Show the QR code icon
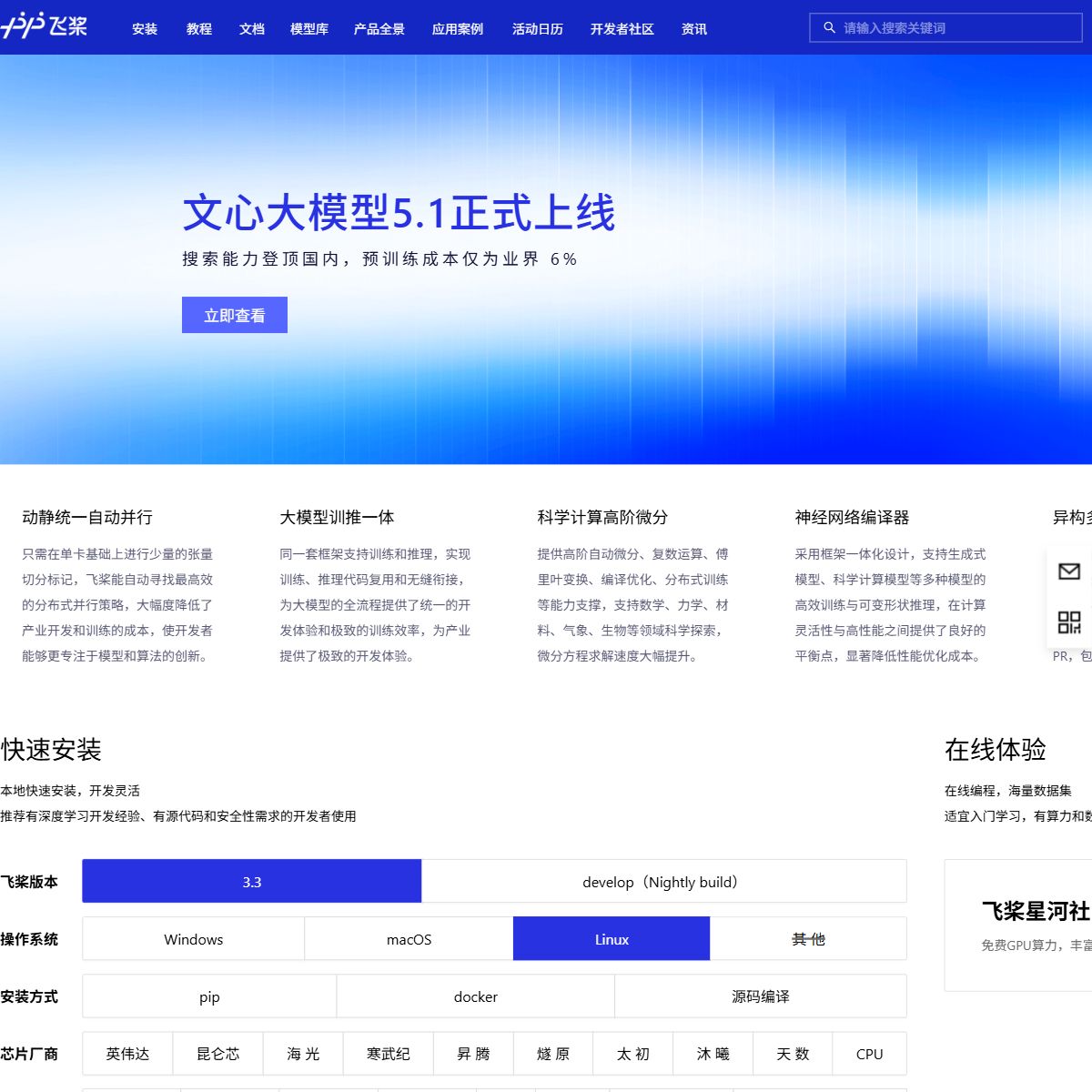1092x1092 pixels. (1069, 622)
